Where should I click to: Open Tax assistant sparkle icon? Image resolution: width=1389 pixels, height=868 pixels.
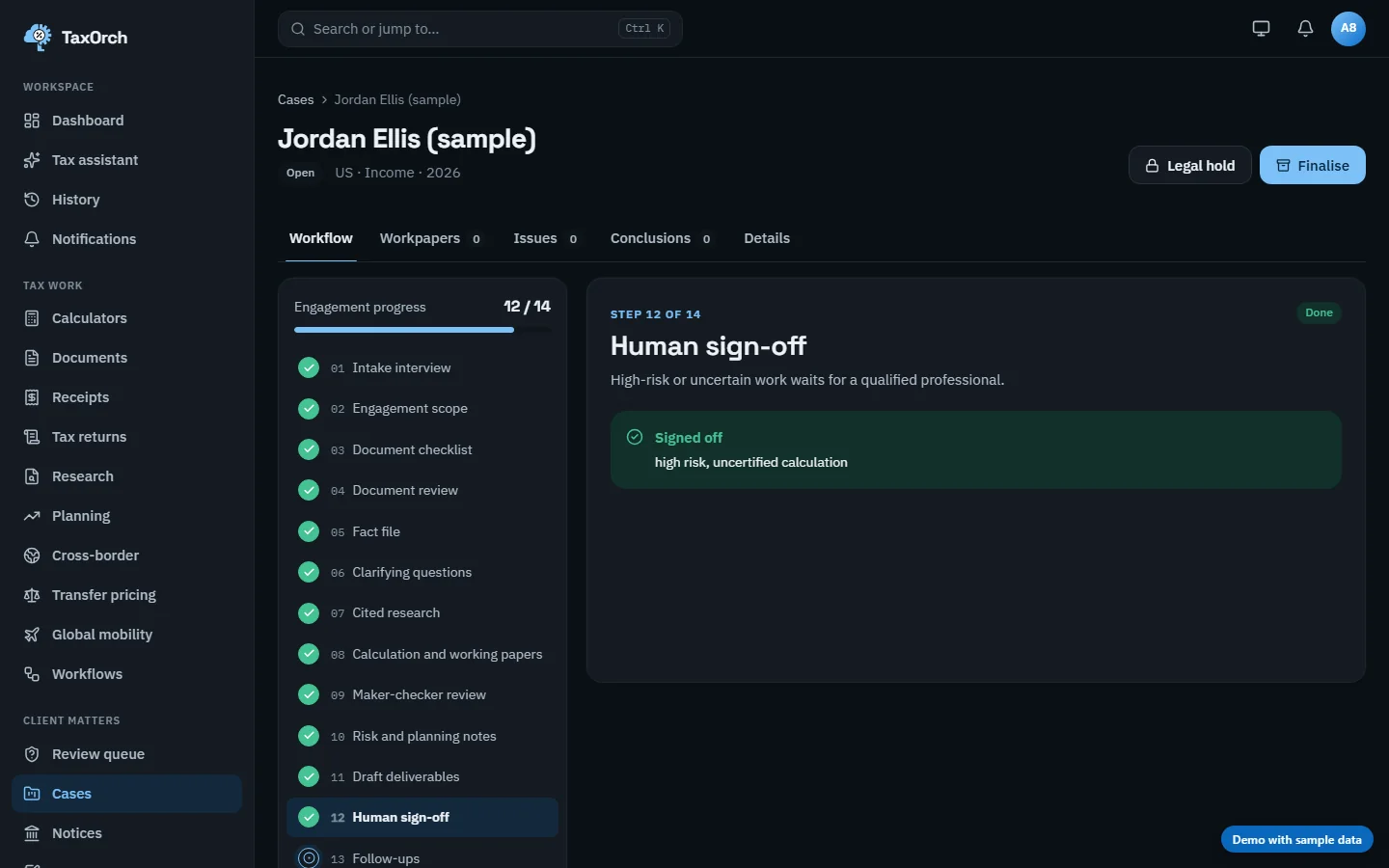[32, 160]
